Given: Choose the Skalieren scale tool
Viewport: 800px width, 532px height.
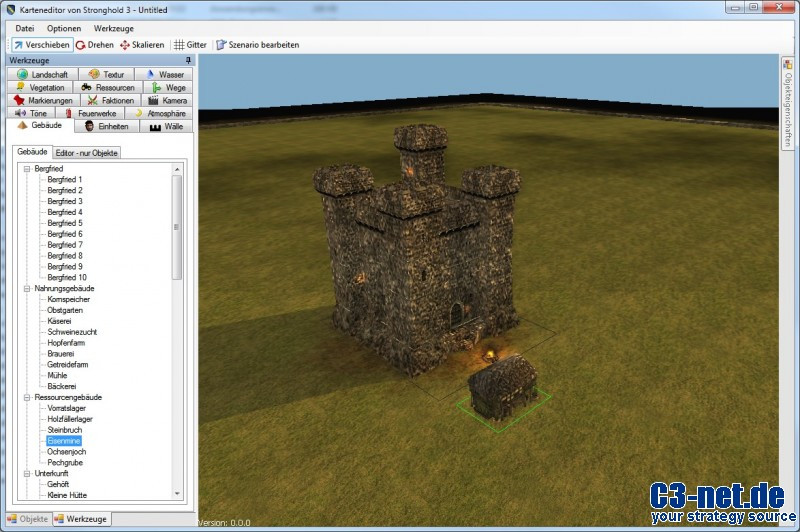Looking at the screenshot, I should (x=142, y=45).
